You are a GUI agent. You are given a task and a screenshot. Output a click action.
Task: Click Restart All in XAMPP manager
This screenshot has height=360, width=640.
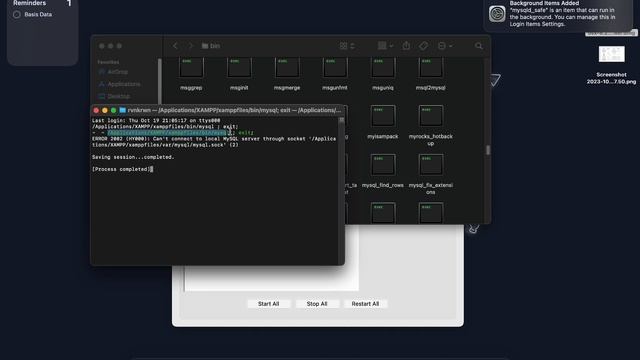[x=365, y=304]
